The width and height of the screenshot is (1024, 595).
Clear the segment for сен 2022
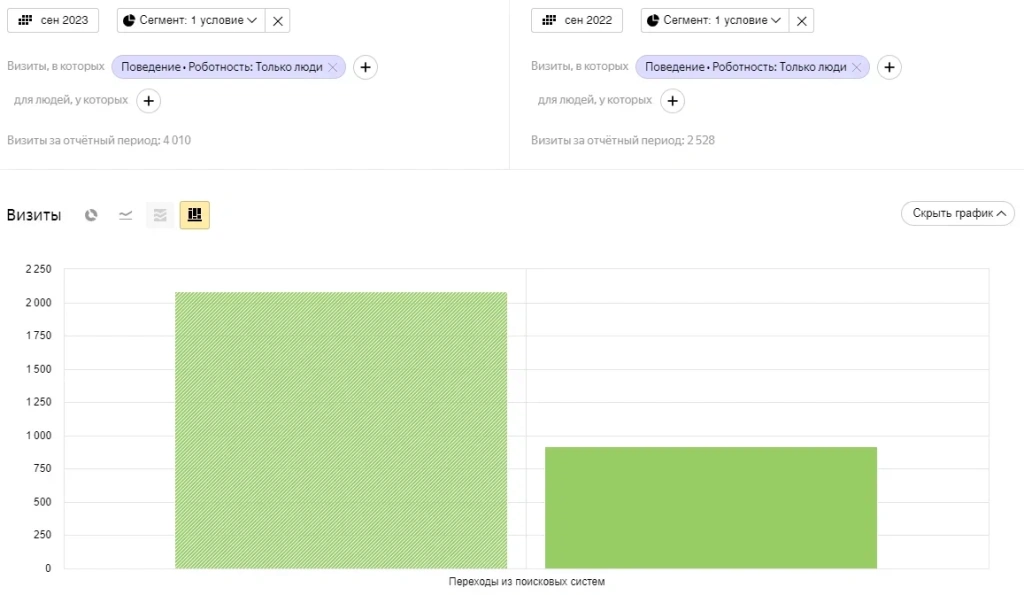coord(801,20)
